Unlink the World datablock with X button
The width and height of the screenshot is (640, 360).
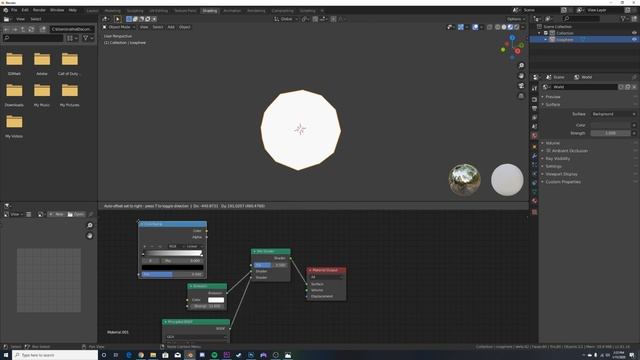point(634,87)
